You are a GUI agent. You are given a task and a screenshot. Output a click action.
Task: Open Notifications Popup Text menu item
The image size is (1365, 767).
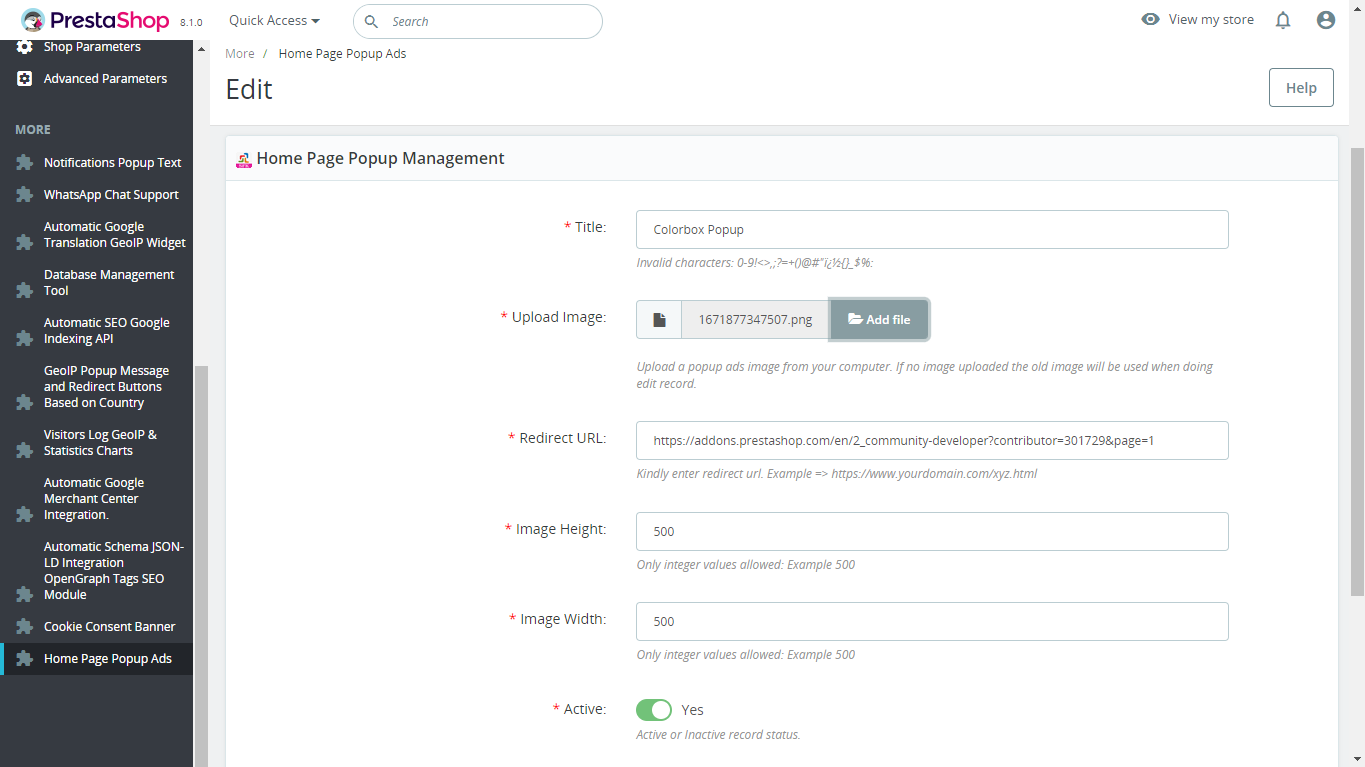(x=112, y=163)
